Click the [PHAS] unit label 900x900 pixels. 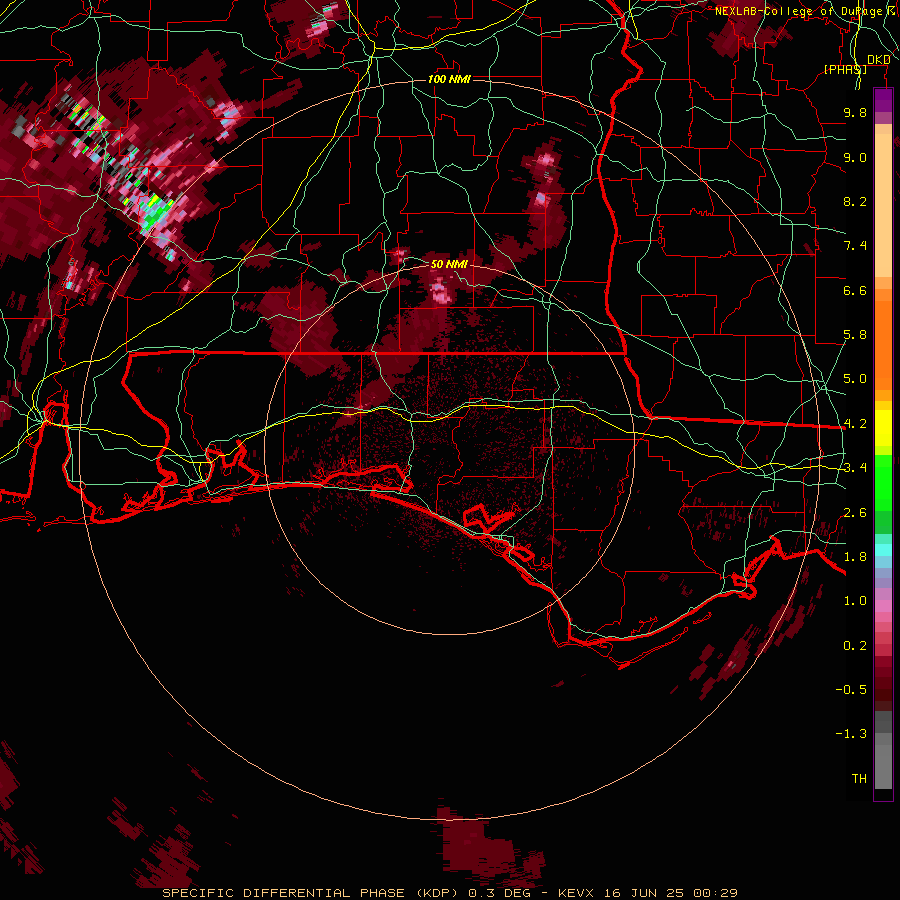(x=845, y=69)
